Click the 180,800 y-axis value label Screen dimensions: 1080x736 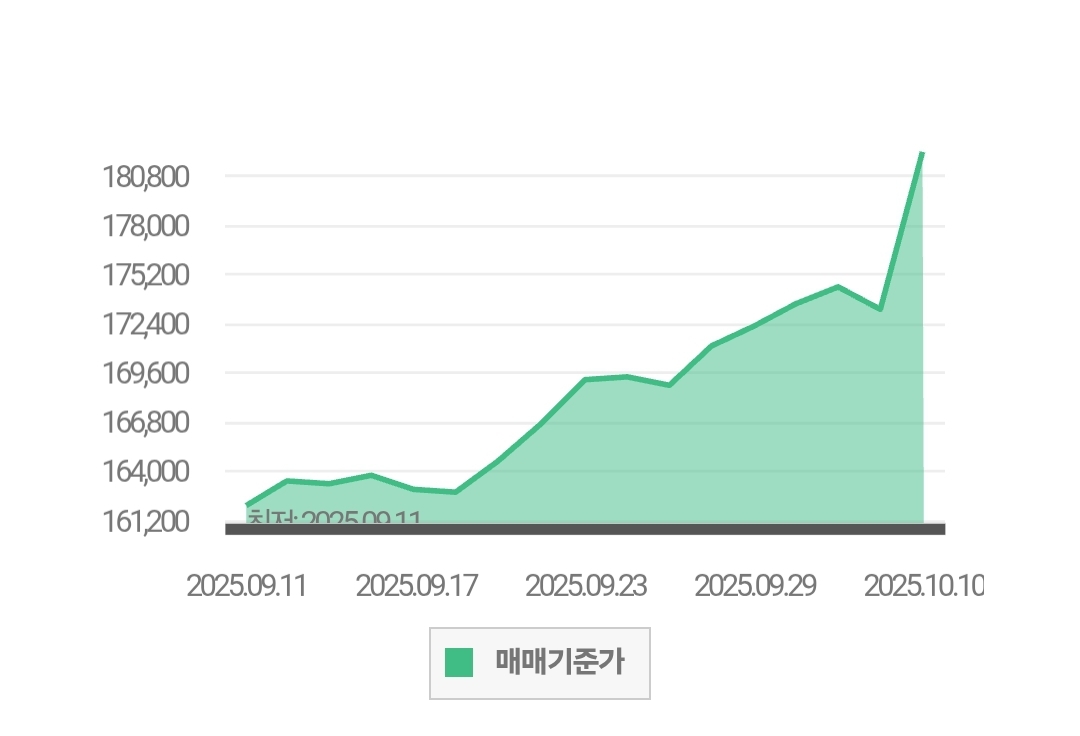pos(146,177)
